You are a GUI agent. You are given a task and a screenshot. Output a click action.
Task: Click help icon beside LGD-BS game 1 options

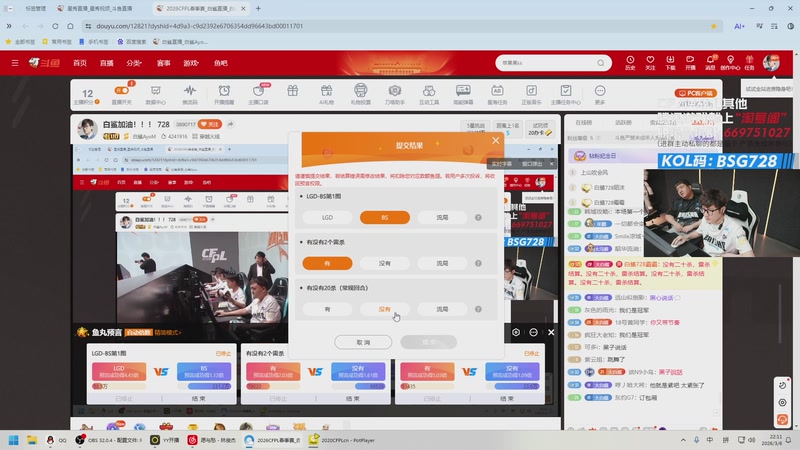click(478, 217)
